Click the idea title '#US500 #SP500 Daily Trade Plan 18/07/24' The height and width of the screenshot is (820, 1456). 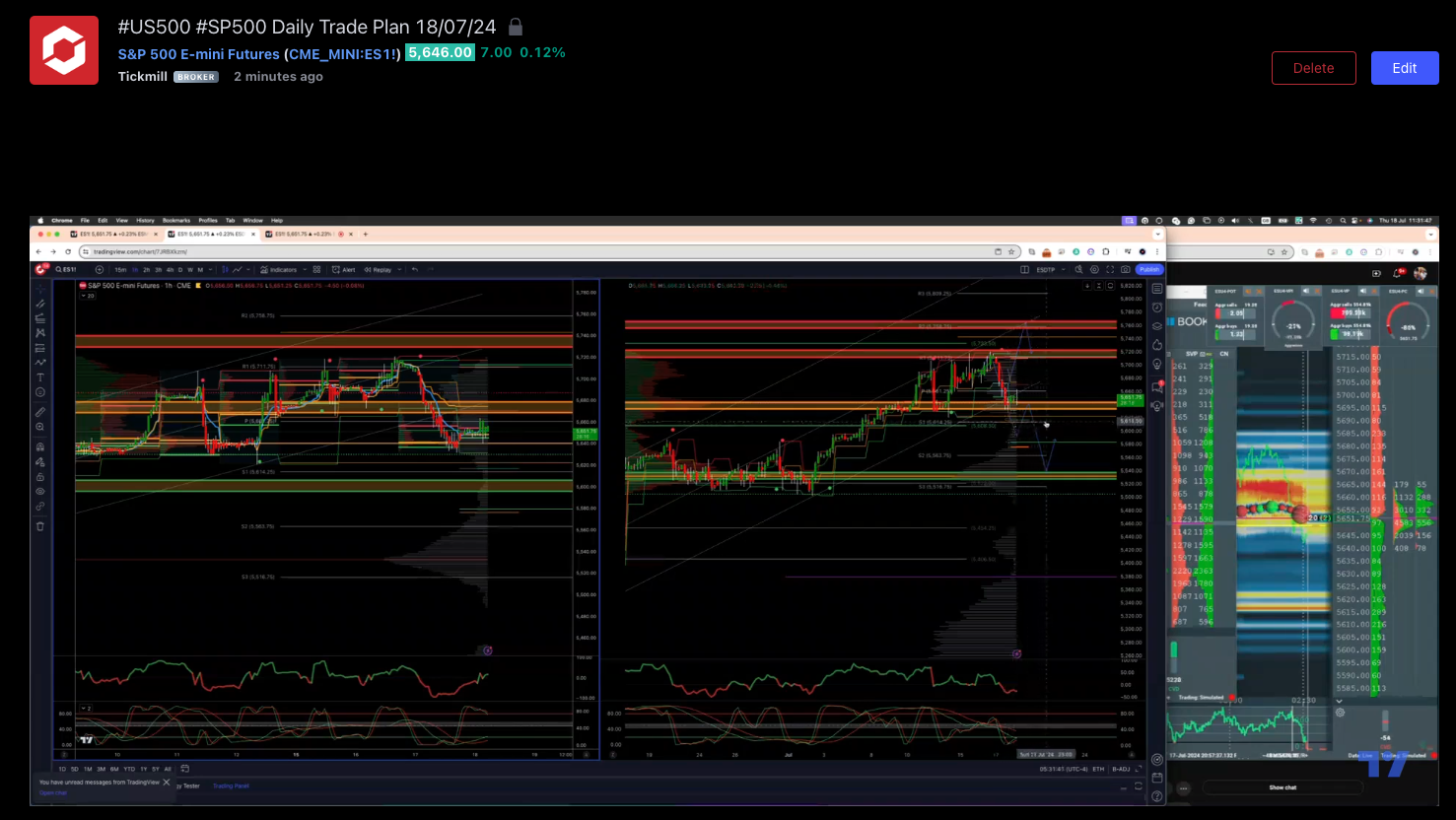pos(308,27)
